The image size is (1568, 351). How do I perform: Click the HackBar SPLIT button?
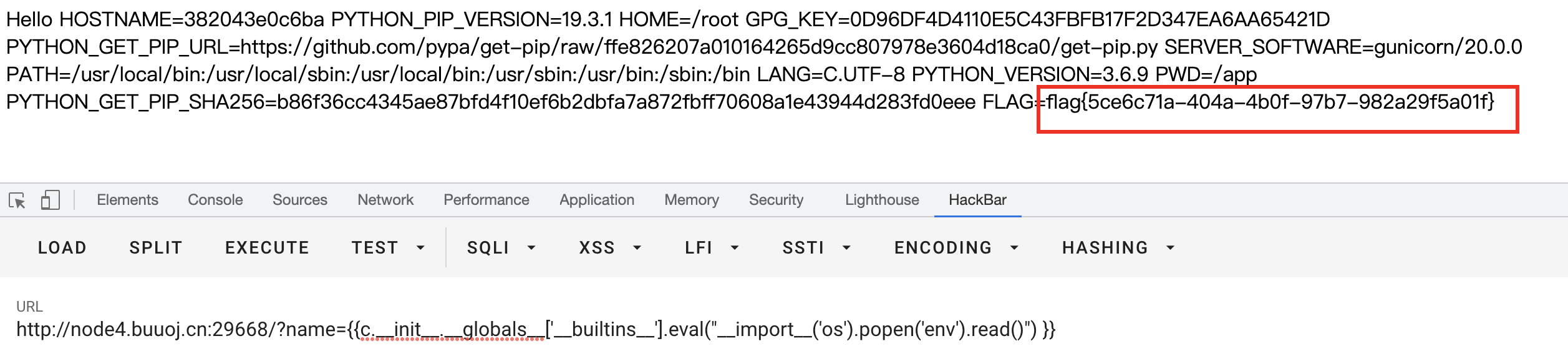pyautogui.click(x=156, y=248)
